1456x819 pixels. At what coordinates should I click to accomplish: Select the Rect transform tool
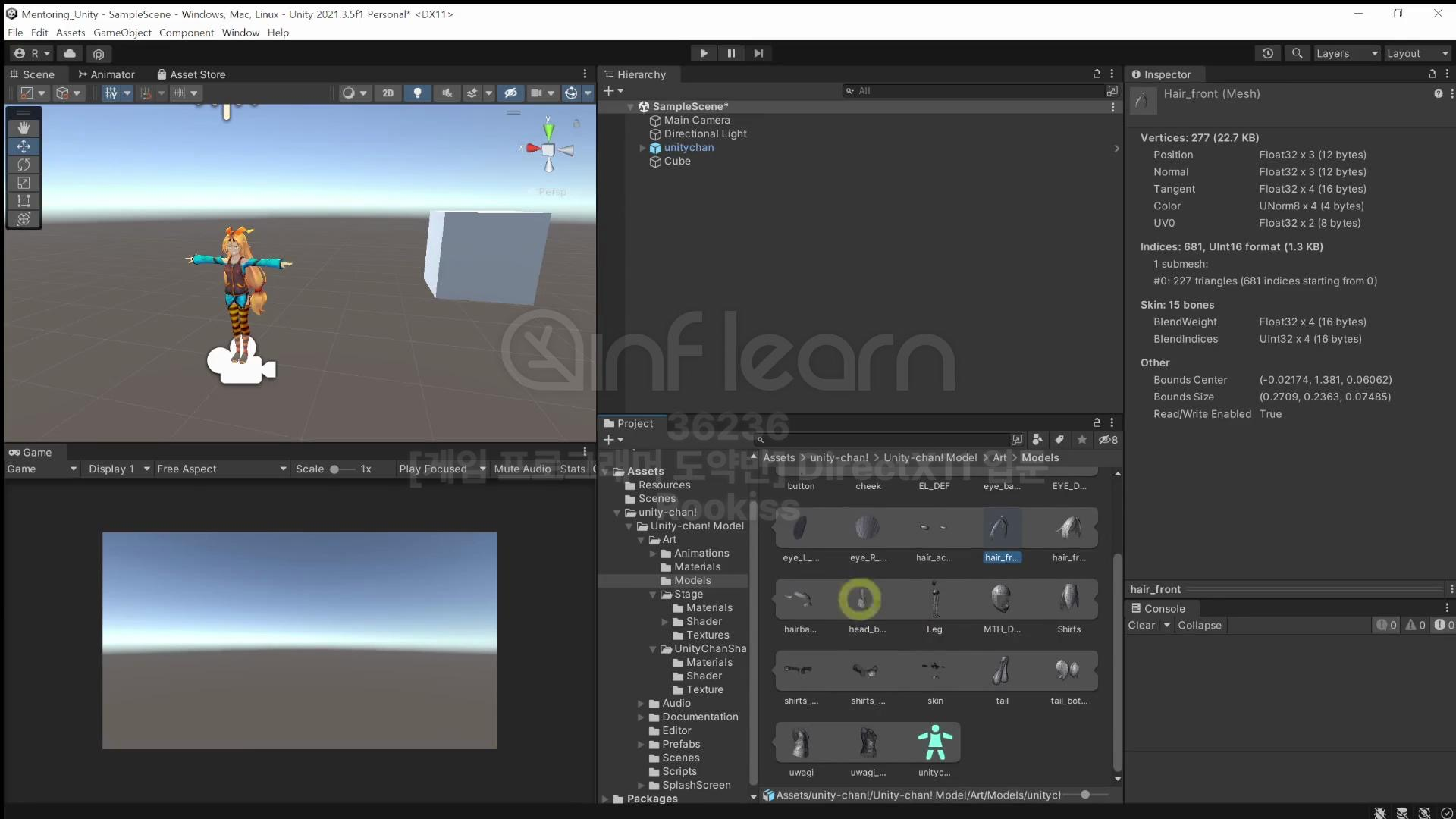point(24,201)
